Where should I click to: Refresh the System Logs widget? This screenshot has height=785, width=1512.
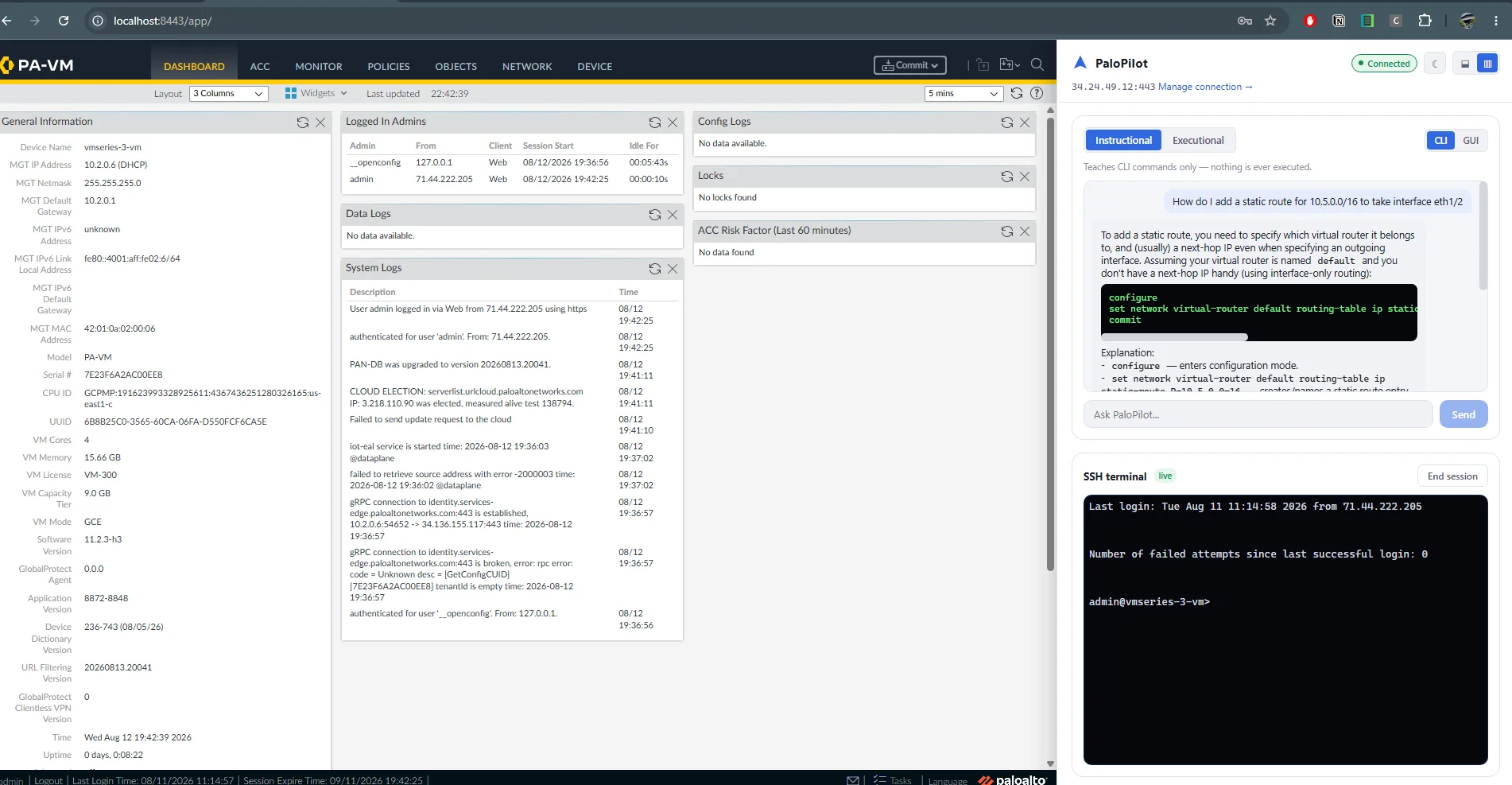(654, 269)
